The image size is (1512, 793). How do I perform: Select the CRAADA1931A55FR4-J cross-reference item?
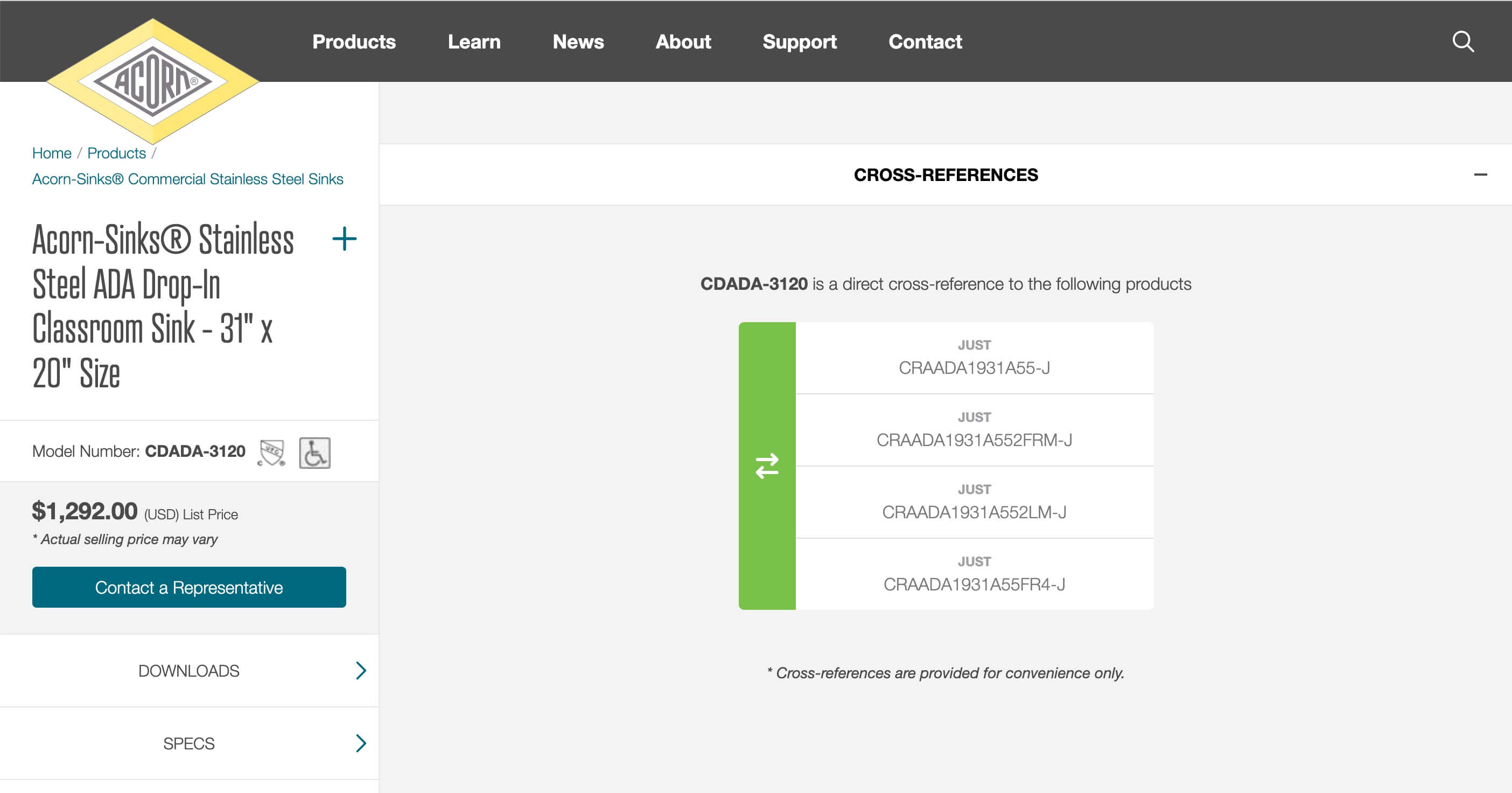point(974,575)
